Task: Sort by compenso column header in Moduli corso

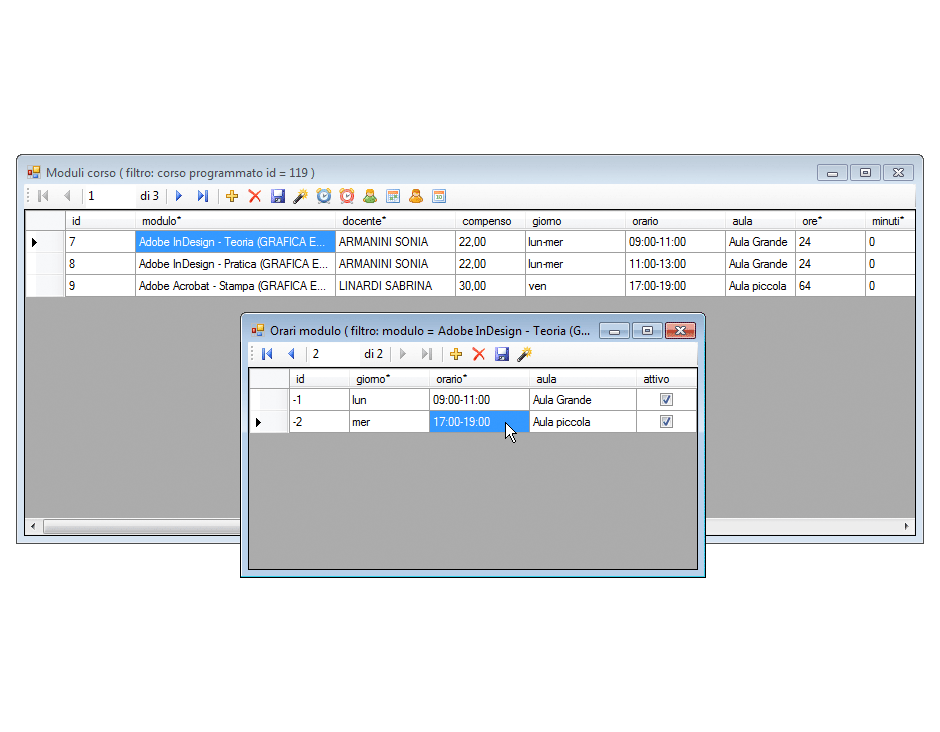Action: (490, 221)
